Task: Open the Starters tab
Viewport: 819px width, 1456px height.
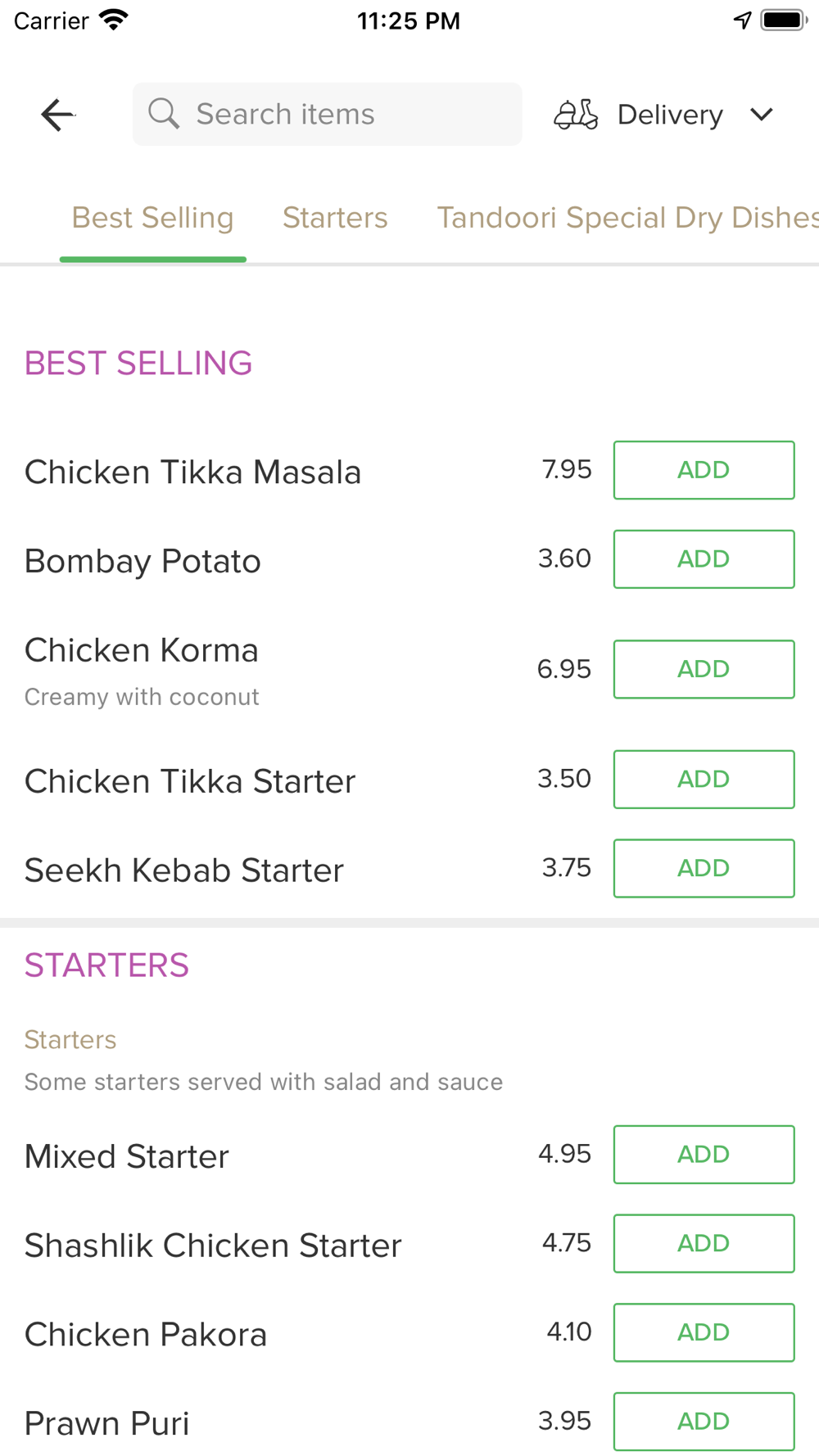Action: click(335, 218)
